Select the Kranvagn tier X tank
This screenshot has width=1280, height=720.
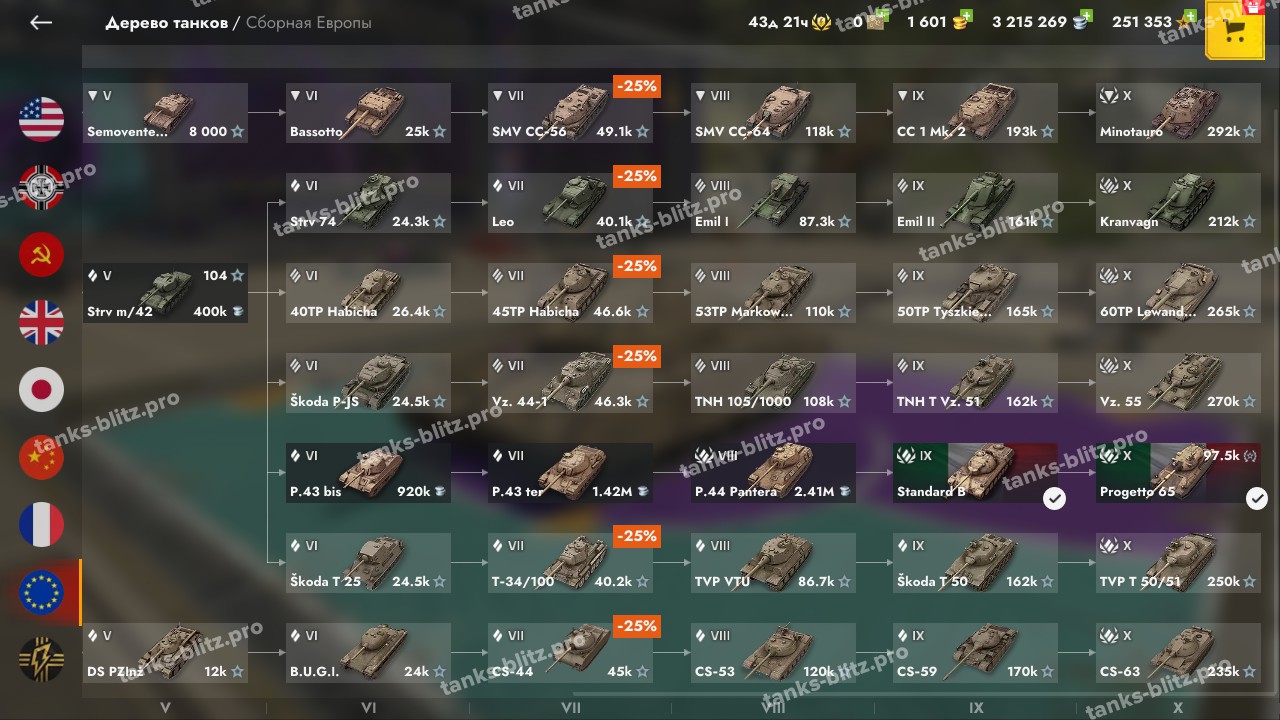pos(1178,203)
